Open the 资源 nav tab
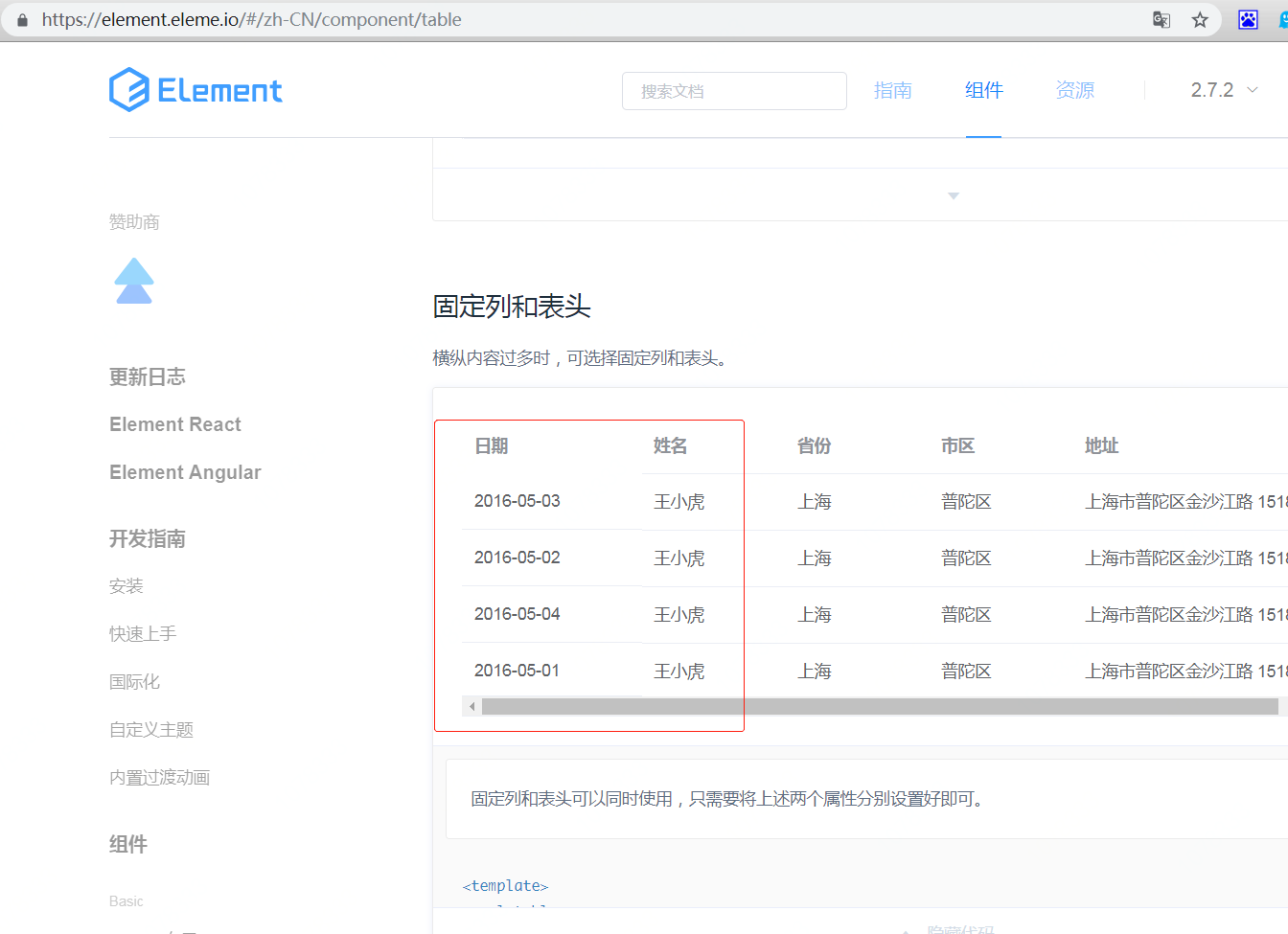This screenshot has width=1288, height=934. tap(1074, 90)
